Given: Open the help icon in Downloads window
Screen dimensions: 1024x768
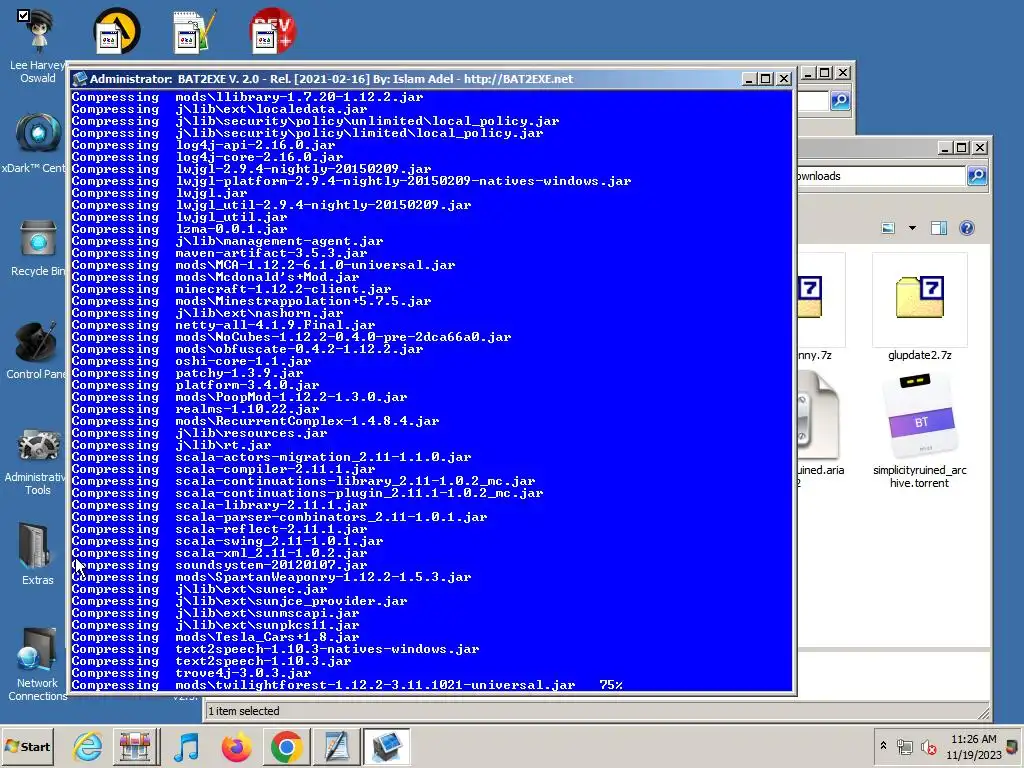Looking at the screenshot, I should point(967,228).
